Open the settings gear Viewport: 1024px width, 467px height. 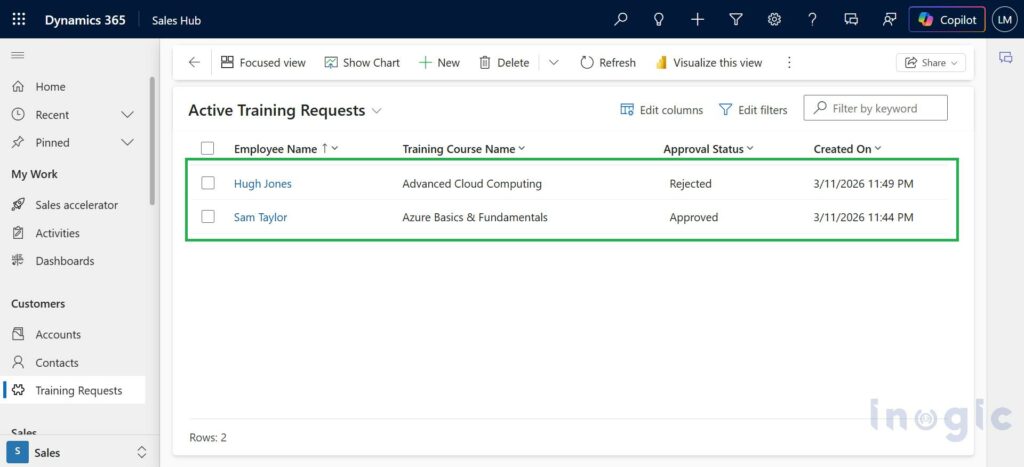pos(774,20)
